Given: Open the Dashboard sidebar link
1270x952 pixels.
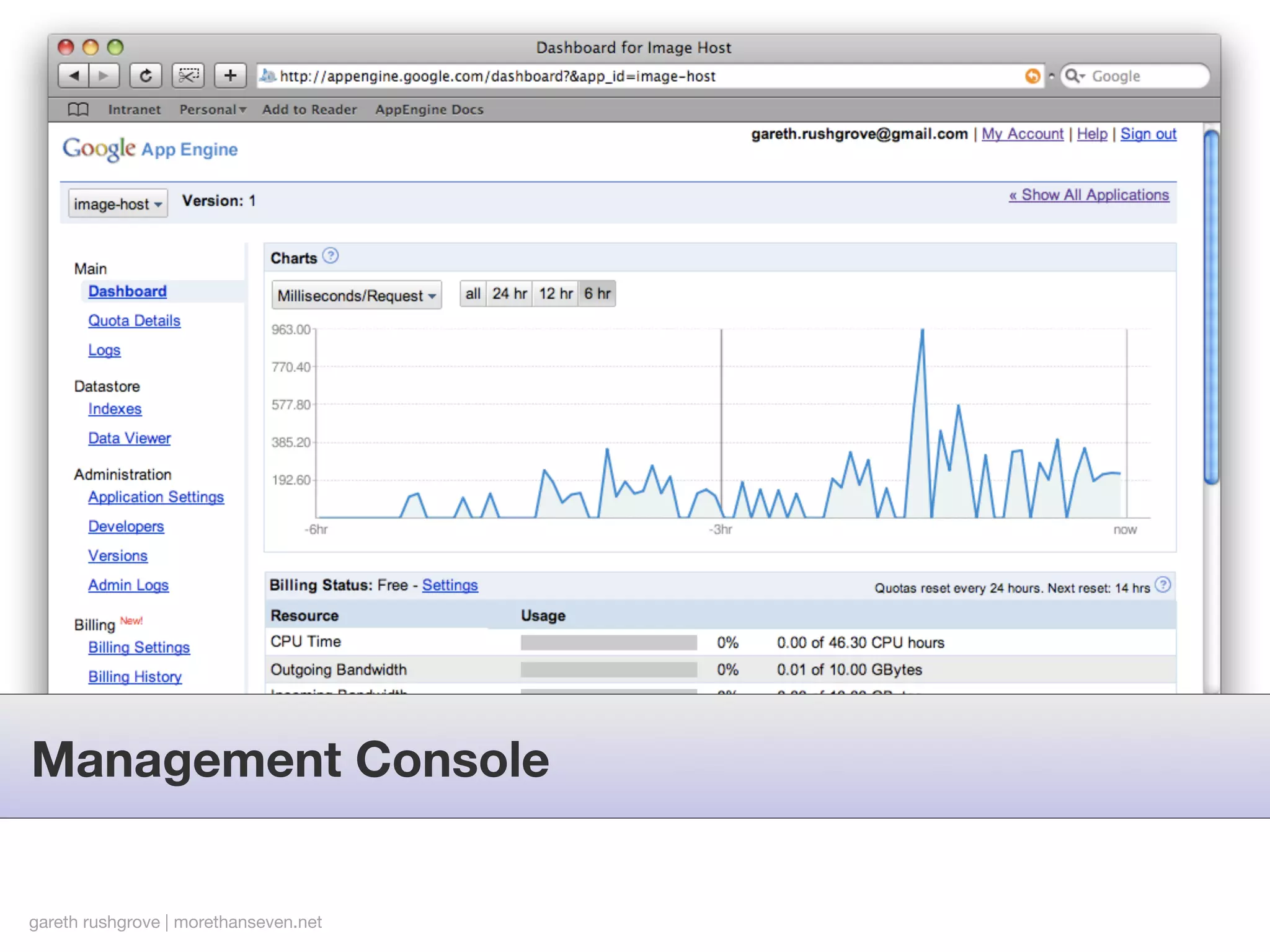Looking at the screenshot, I should [127, 291].
